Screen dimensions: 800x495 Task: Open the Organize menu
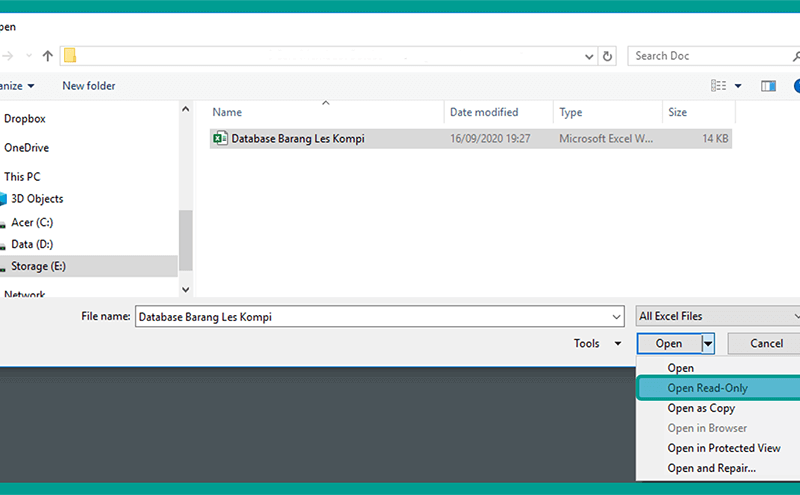(17, 86)
